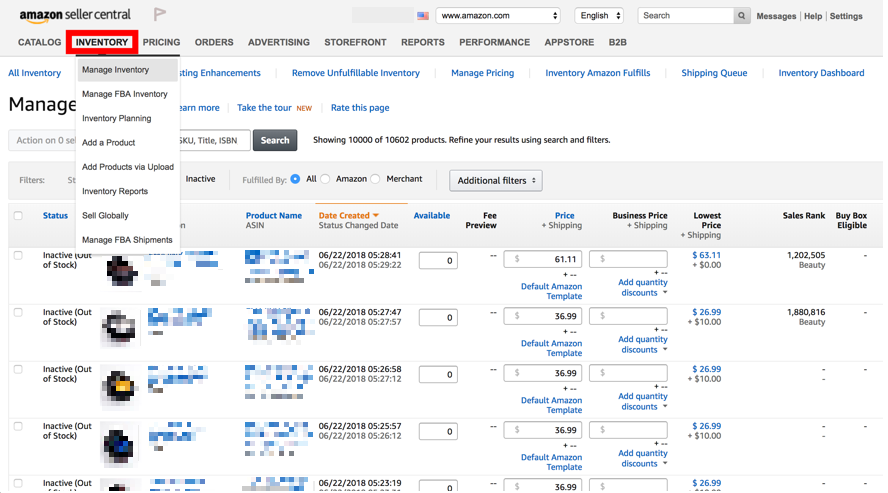Viewport: 888px width, 493px height.
Task: Click the dark Search button
Action: click(x=275, y=140)
